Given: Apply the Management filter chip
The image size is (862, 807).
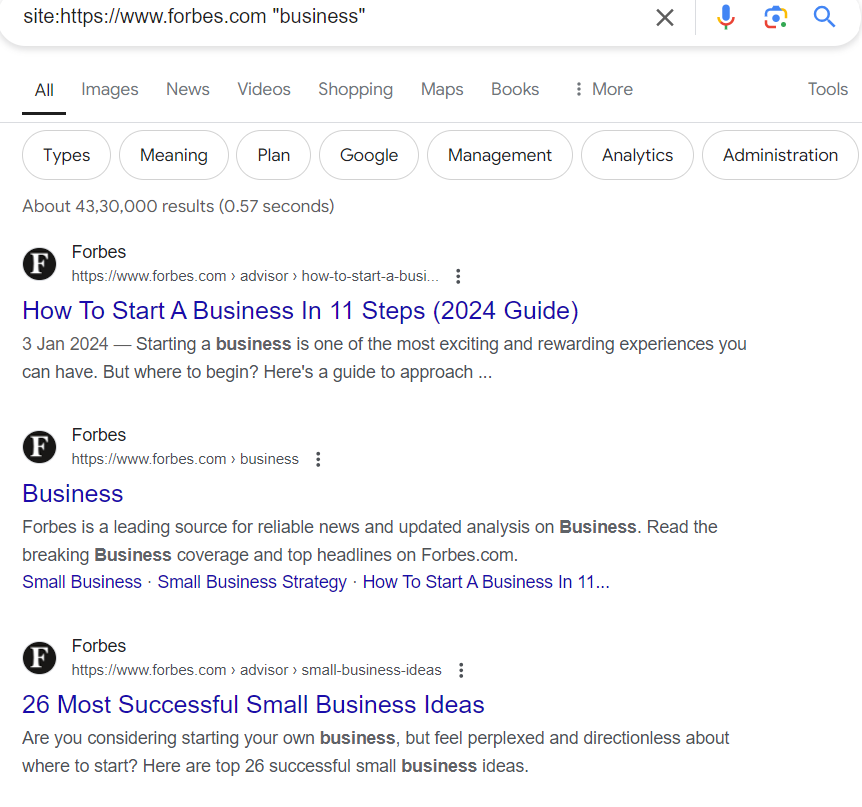Looking at the screenshot, I should pyautogui.click(x=500, y=155).
